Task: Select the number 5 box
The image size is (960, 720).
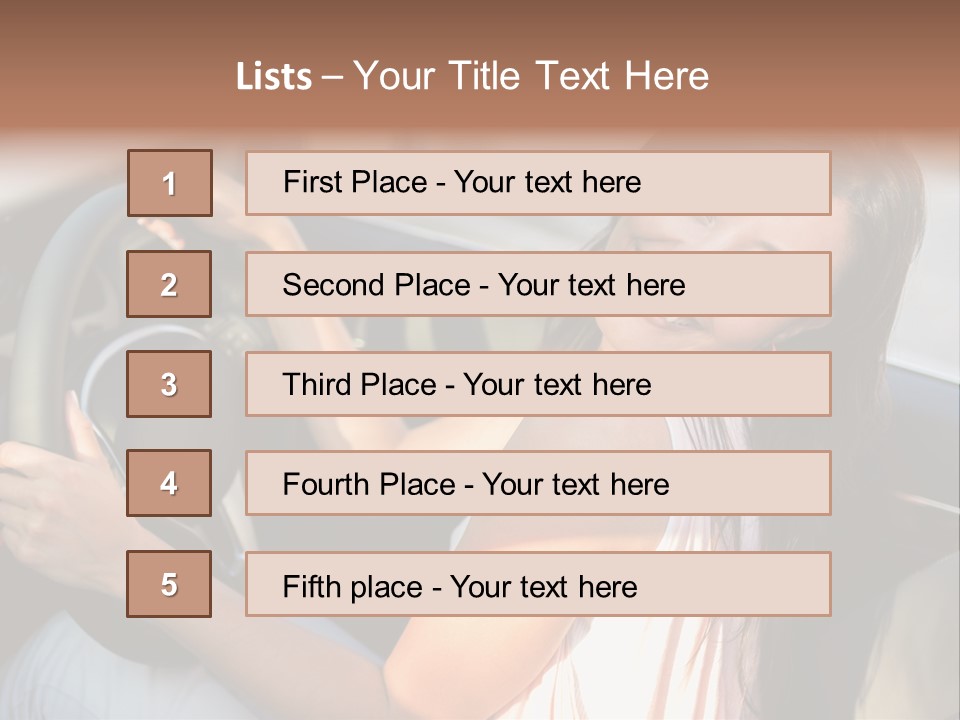Action: [169, 584]
